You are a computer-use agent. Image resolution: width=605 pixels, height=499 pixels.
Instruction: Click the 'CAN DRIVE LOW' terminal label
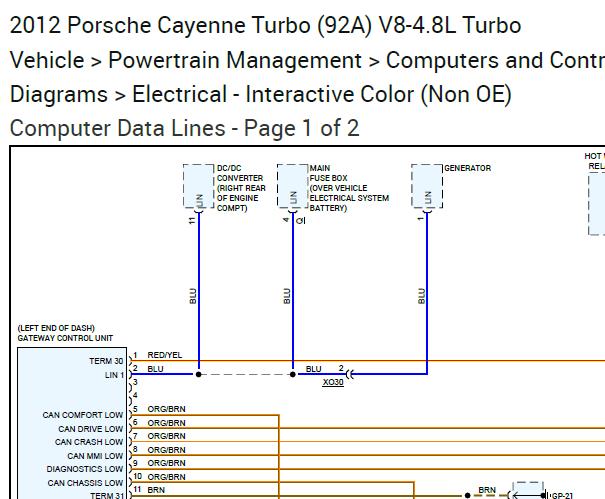tap(91, 429)
